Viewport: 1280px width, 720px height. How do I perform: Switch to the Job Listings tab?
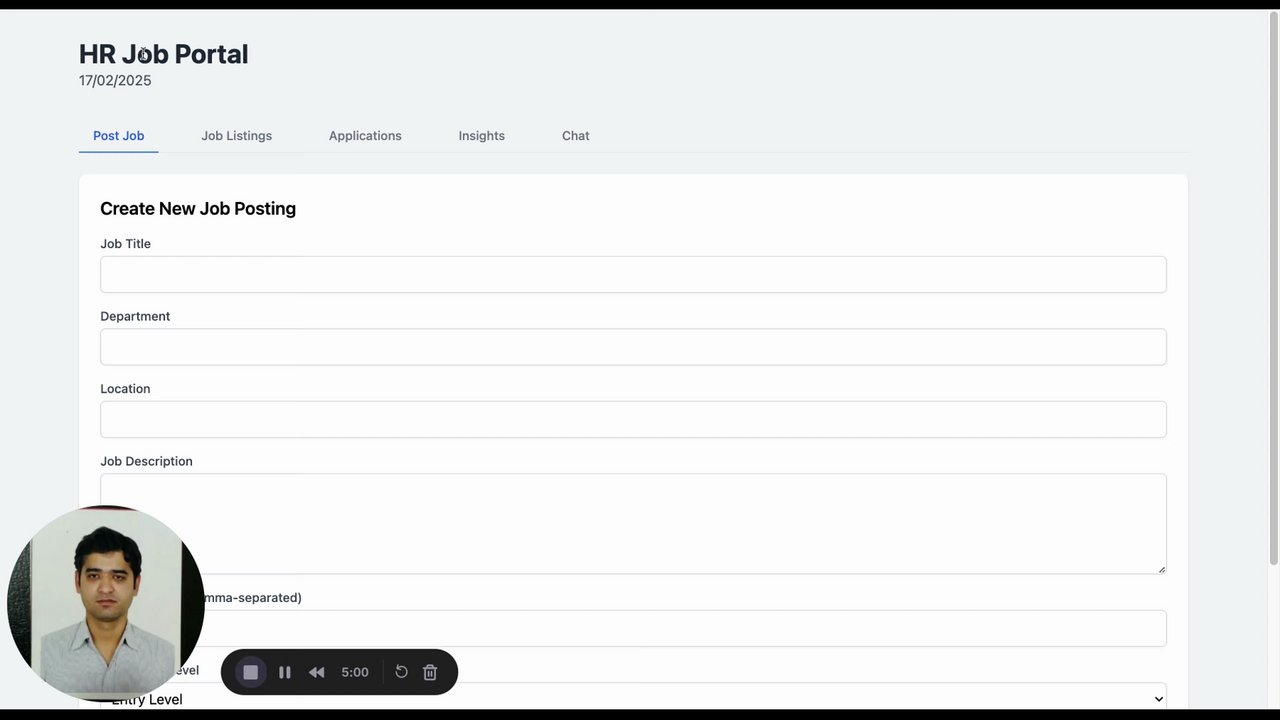236,136
